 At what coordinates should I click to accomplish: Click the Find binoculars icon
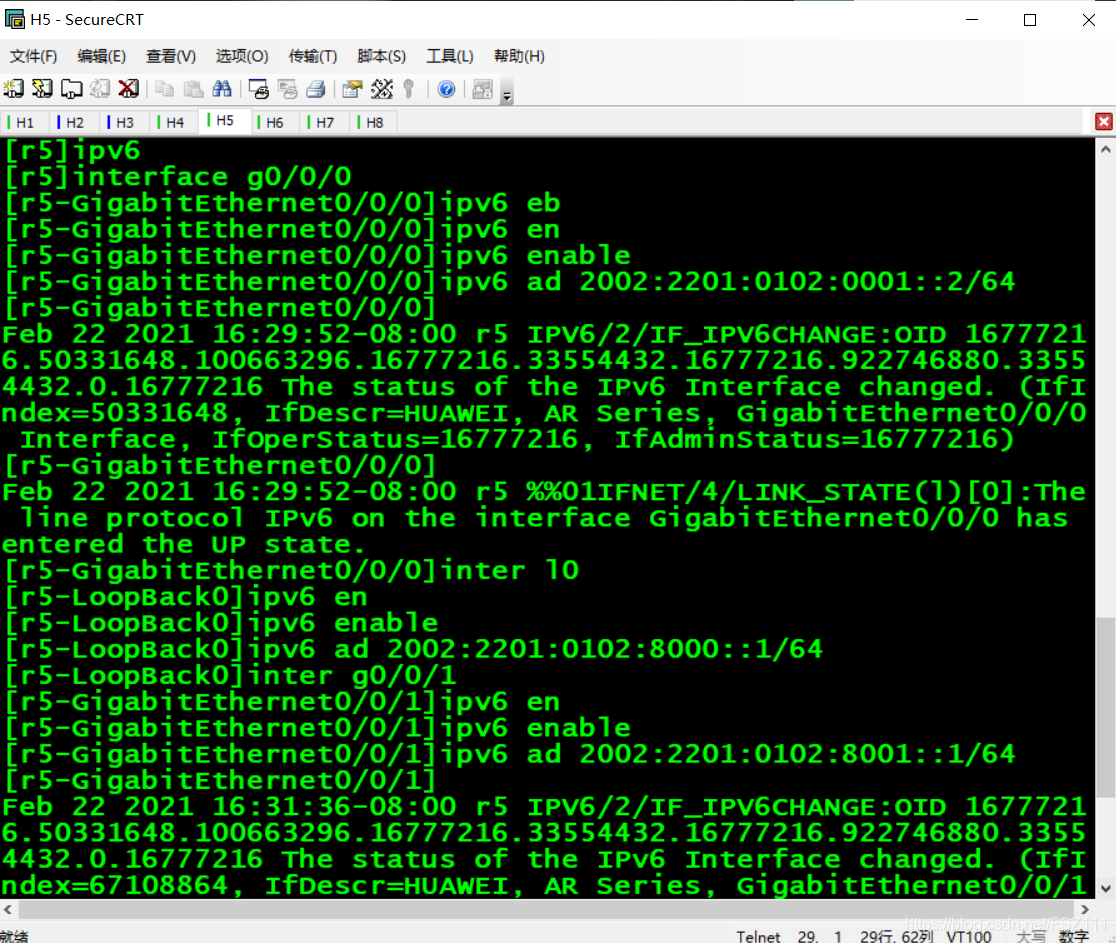coord(221,89)
